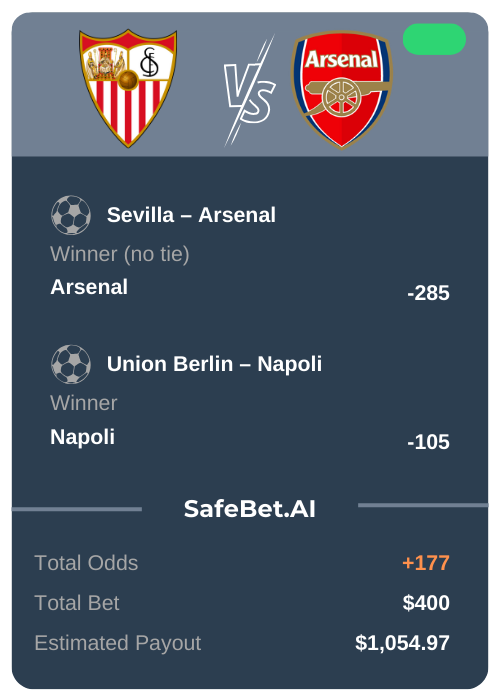
Task: Click the soccer ball icon beside Sevilla – Arsenal
Action: pos(71,215)
